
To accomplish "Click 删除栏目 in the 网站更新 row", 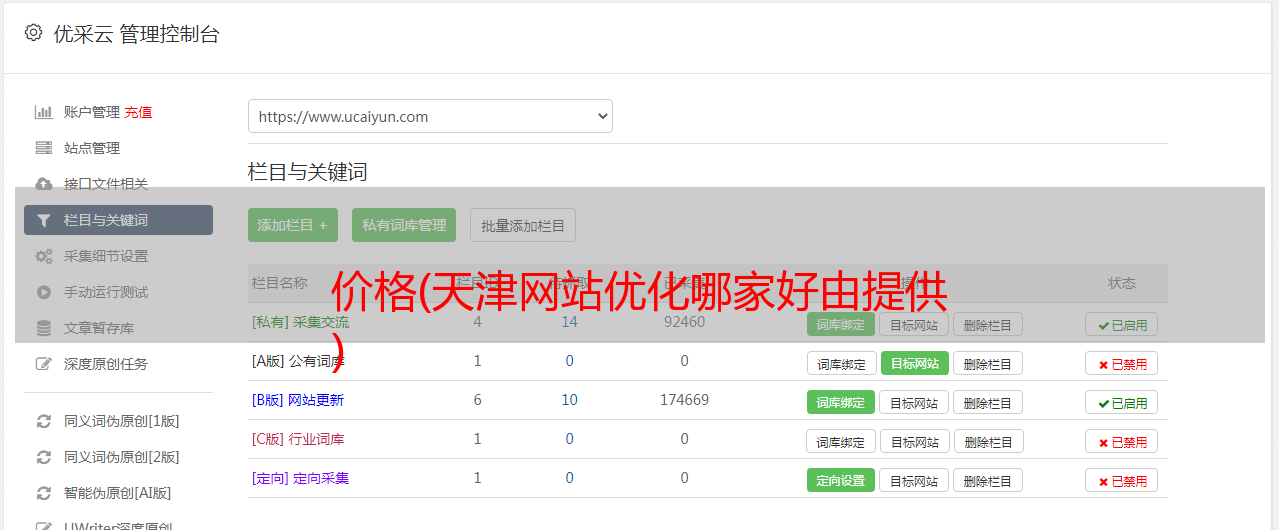I will tap(988, 402).
